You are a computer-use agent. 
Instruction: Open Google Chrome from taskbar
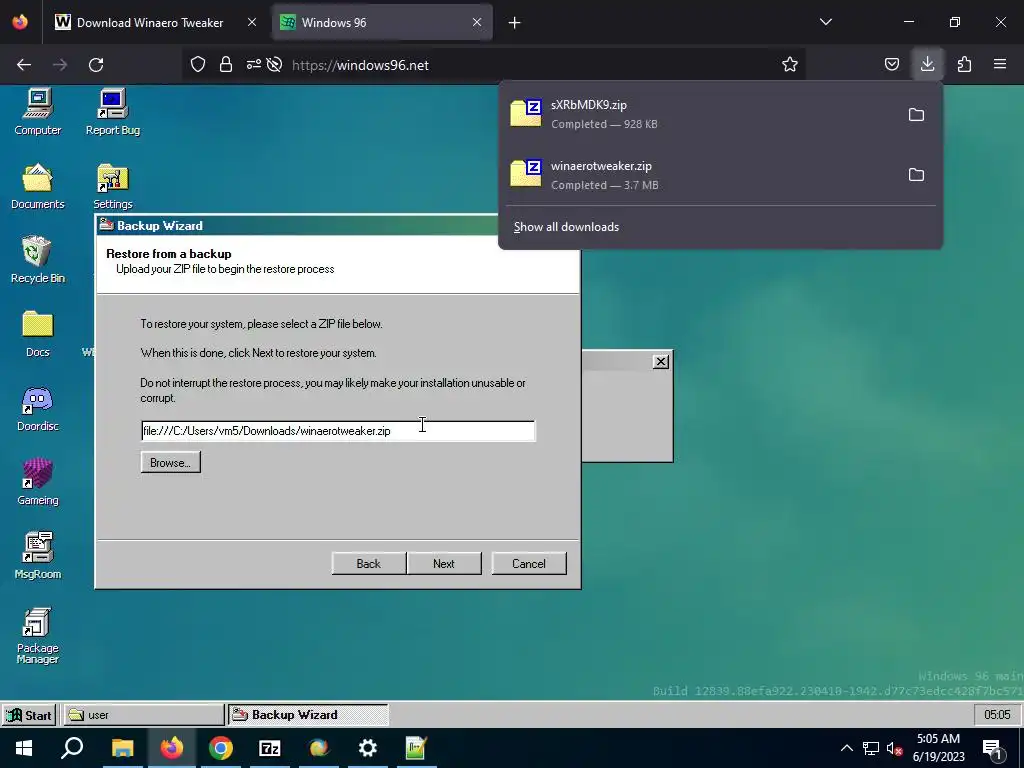[x=220, y=748]
